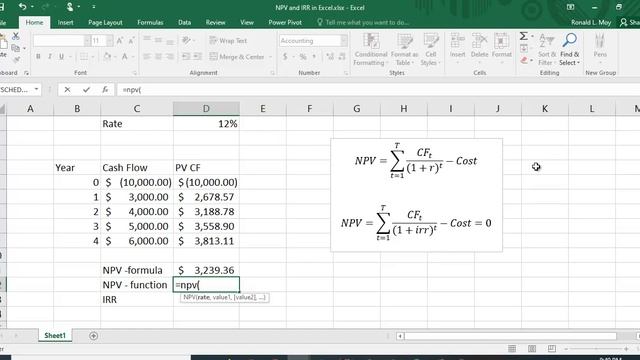Viewport: 640px width, 360px height.
Task: Open the Number Format dropdown
Action: pos(344,41)
